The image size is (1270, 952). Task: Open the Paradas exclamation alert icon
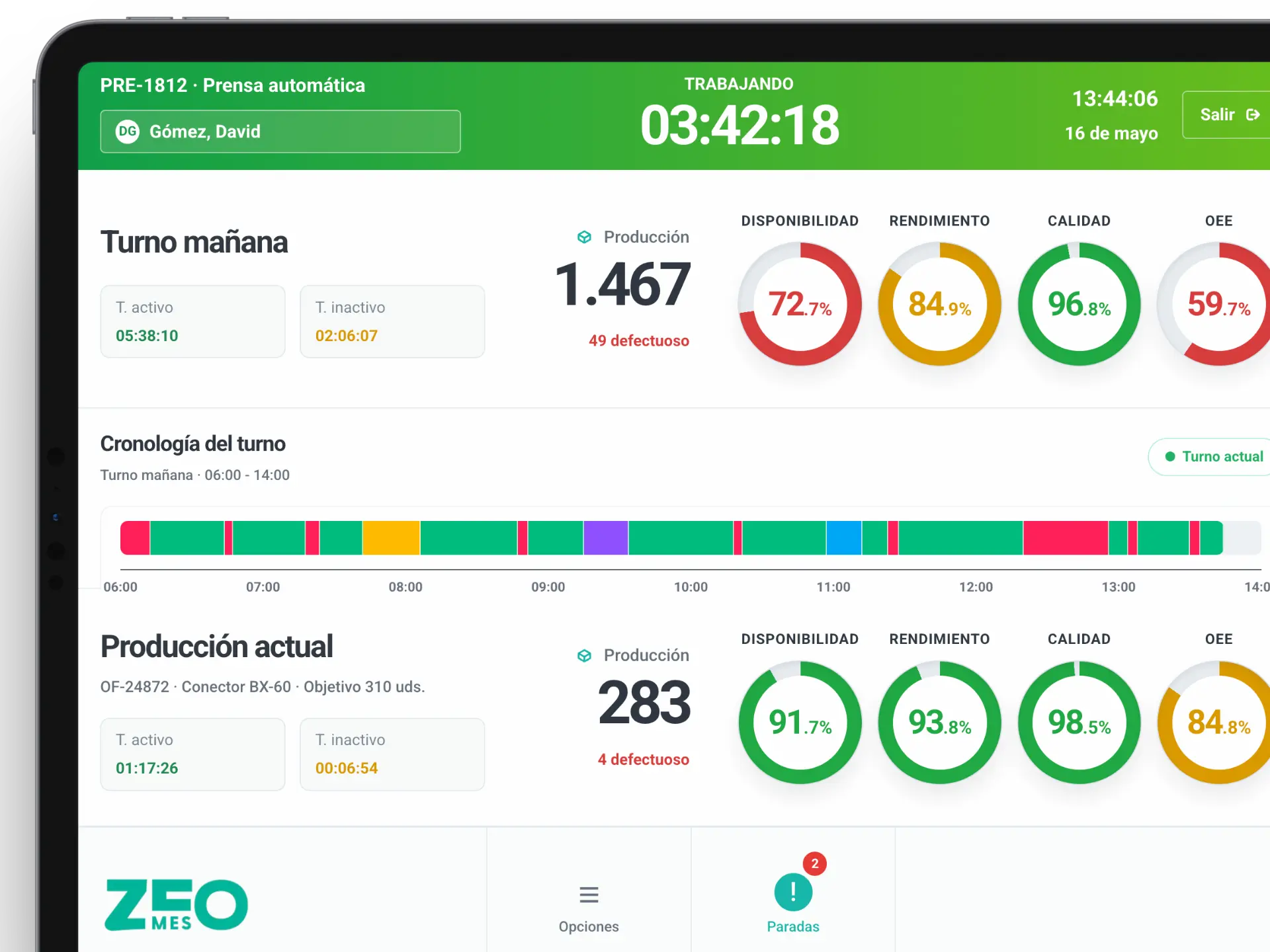793,892
